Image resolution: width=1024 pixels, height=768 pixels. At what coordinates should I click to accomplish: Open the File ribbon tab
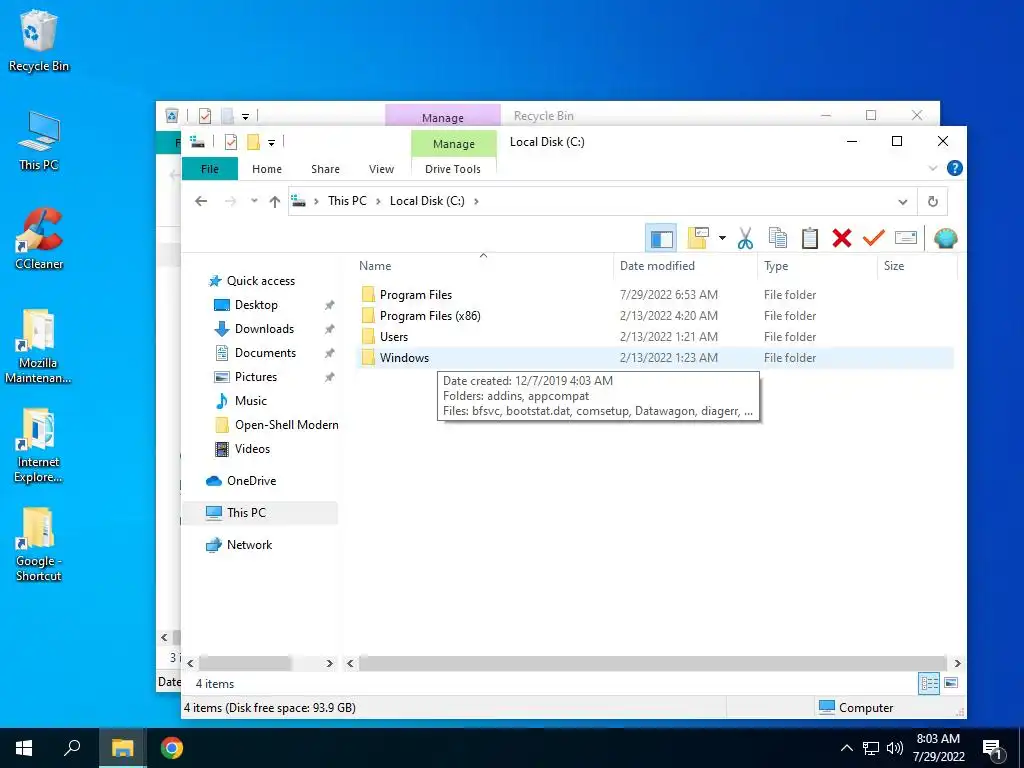click(210, 168)
